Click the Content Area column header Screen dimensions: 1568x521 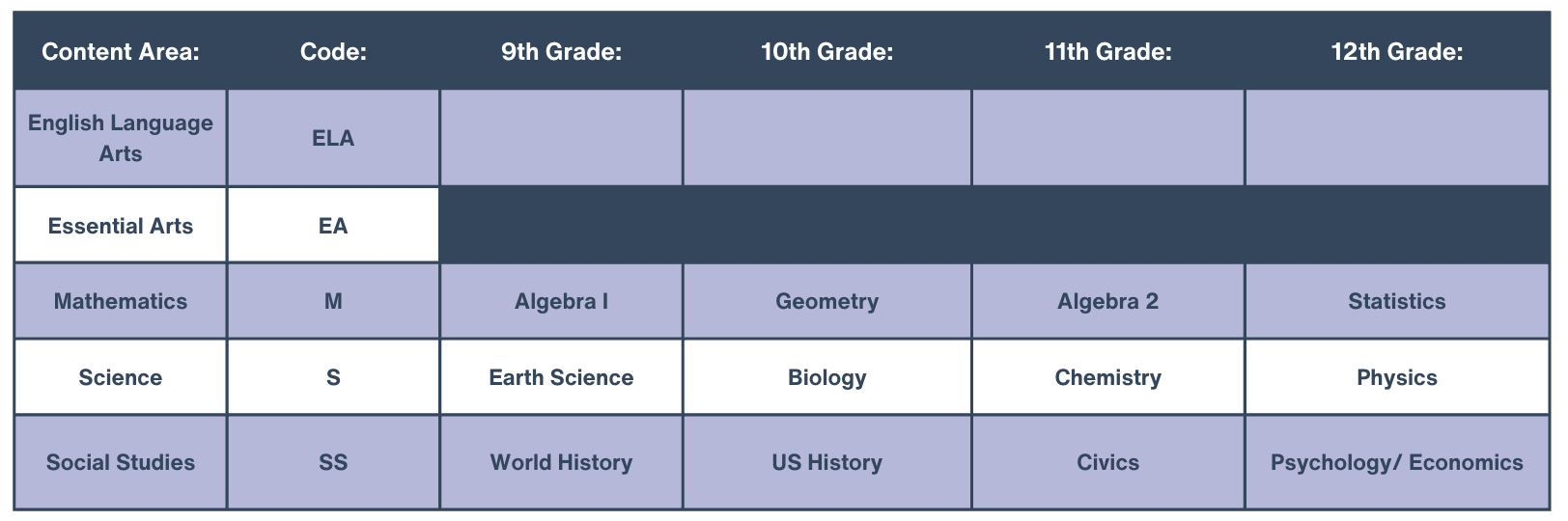click(121, 52)
